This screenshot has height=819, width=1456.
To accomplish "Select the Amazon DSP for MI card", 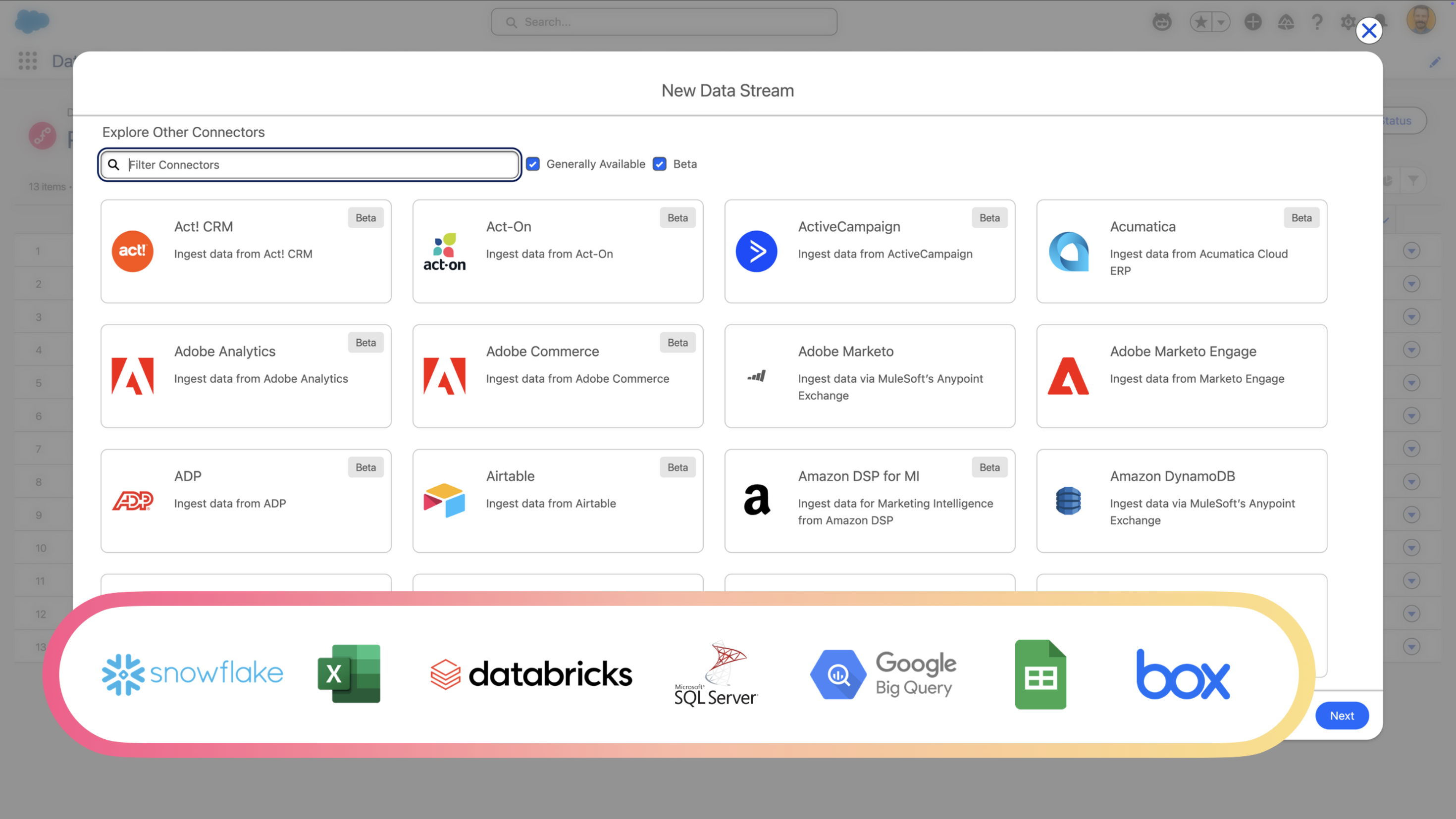I will click(869, 501).
